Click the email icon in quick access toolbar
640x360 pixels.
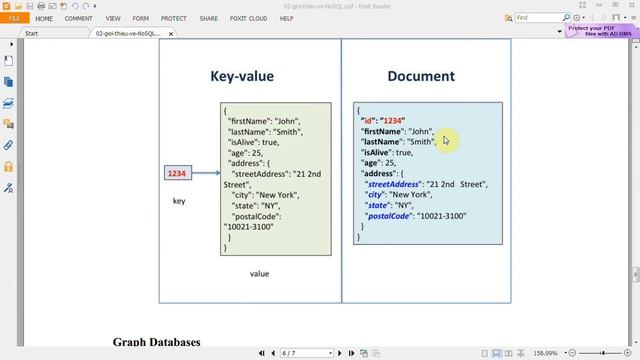[52, 6]
